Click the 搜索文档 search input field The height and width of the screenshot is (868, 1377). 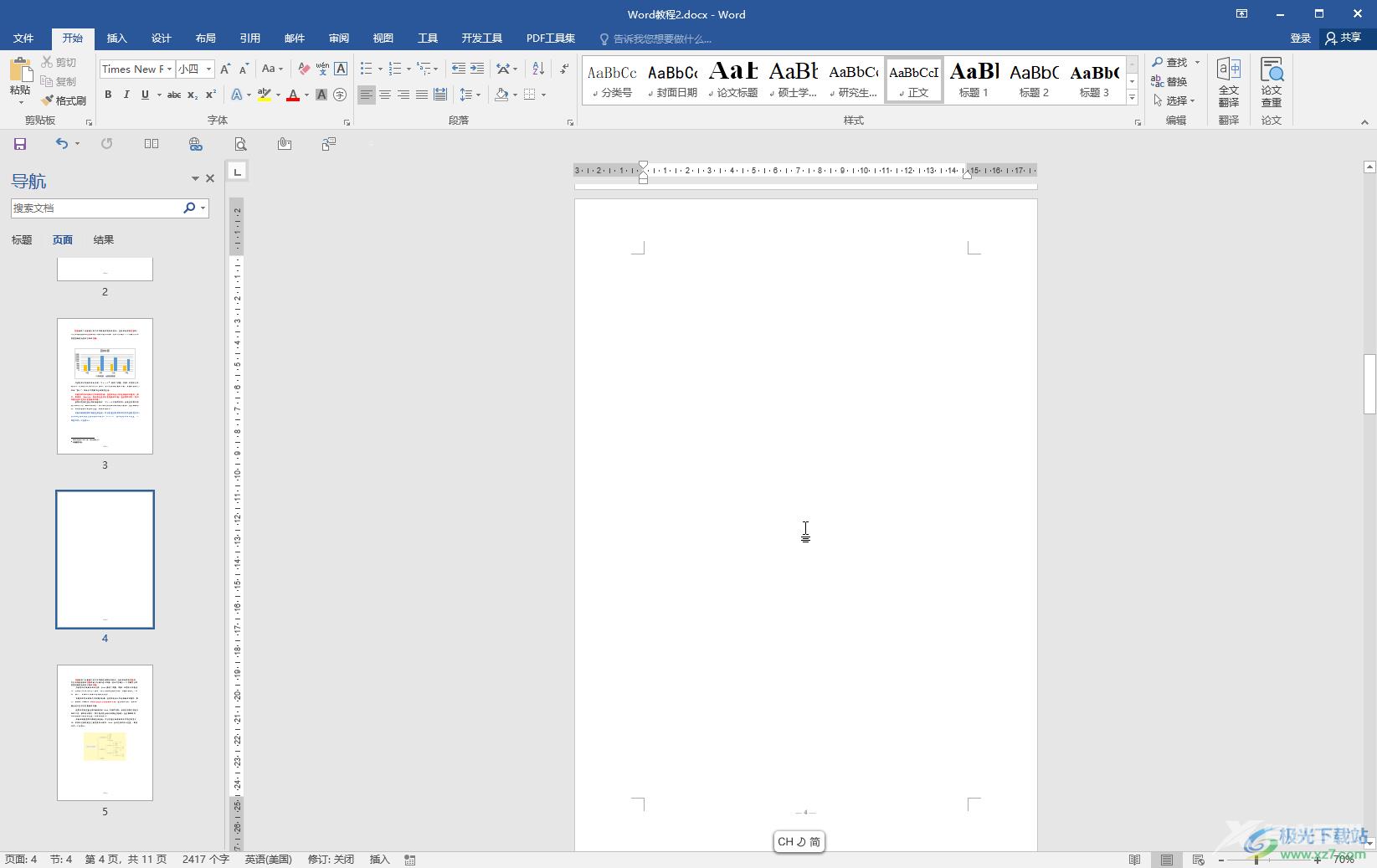pos(96,208)
